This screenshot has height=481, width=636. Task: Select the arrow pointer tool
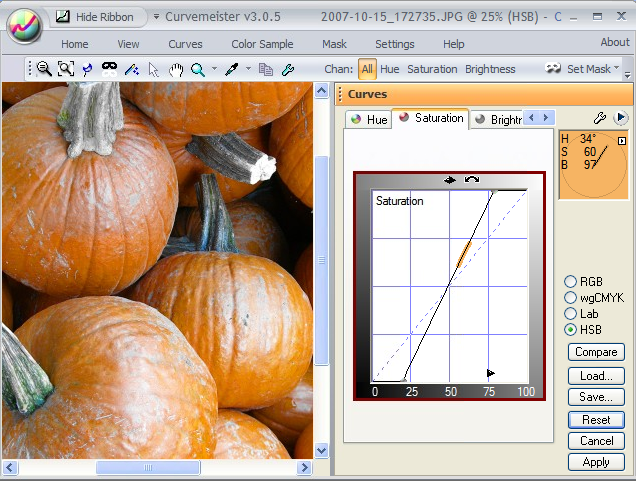tap(153, 69)
